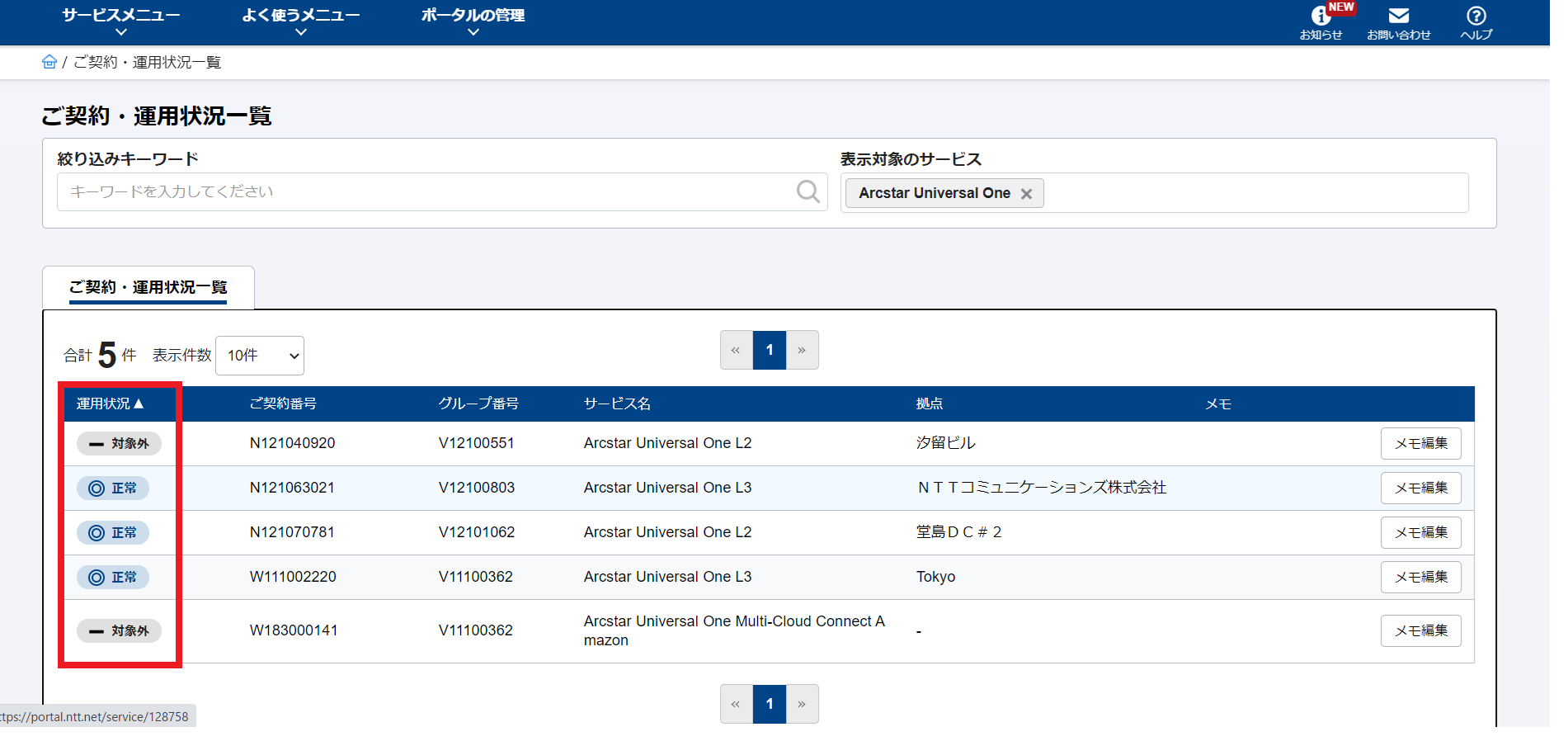The height and width of the screenshot is (741, 1568).
Task: Click the 表示対象のサービス selection field
Action: (x=1155, y=192)
